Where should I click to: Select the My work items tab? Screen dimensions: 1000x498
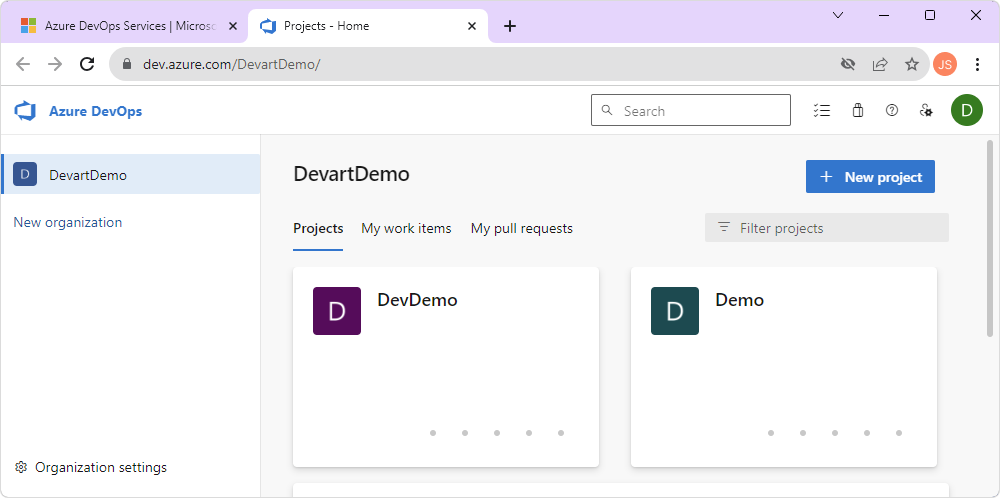[406, 228]
